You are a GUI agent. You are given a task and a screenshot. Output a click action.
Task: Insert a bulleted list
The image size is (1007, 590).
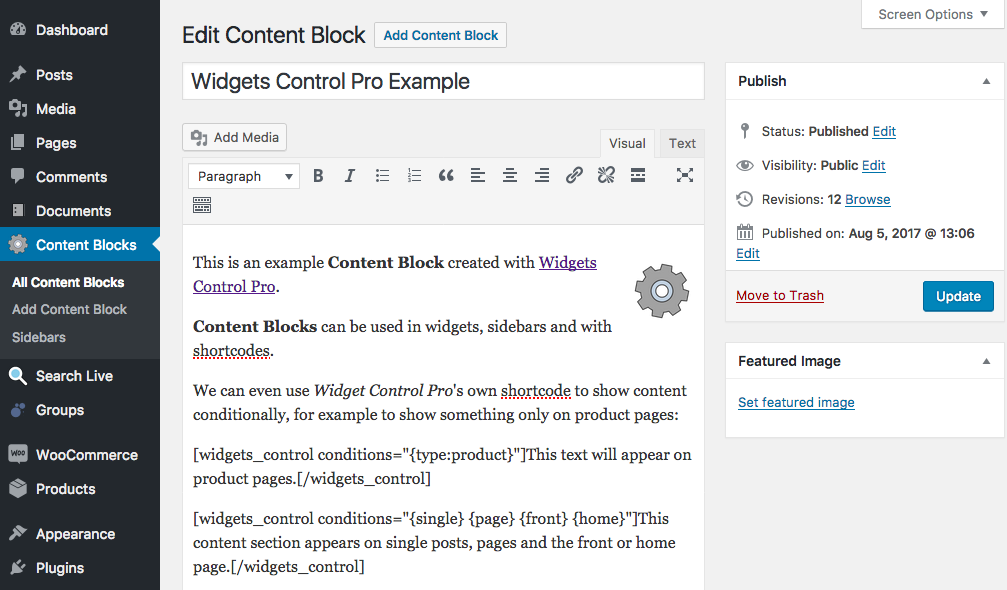[382, 175]
